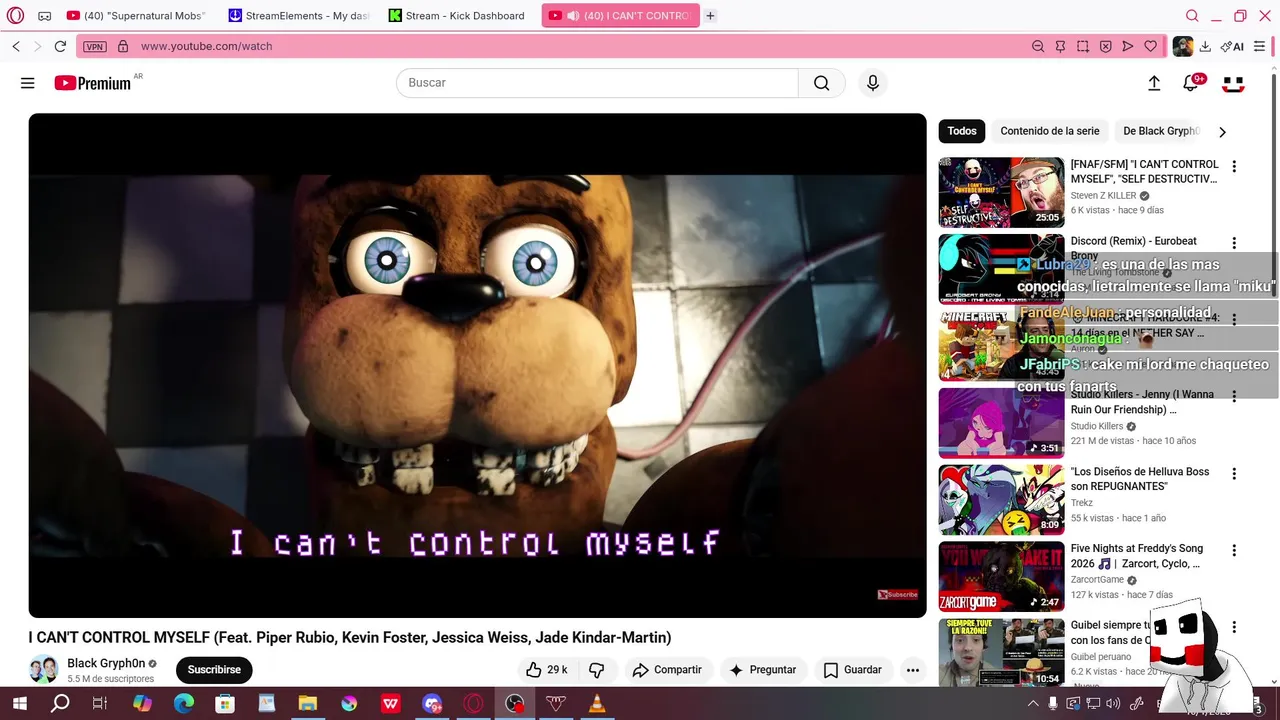Click the site security lock icon
The height and width of the screenshot is (720, 1280).
click(x=123, y=46)
